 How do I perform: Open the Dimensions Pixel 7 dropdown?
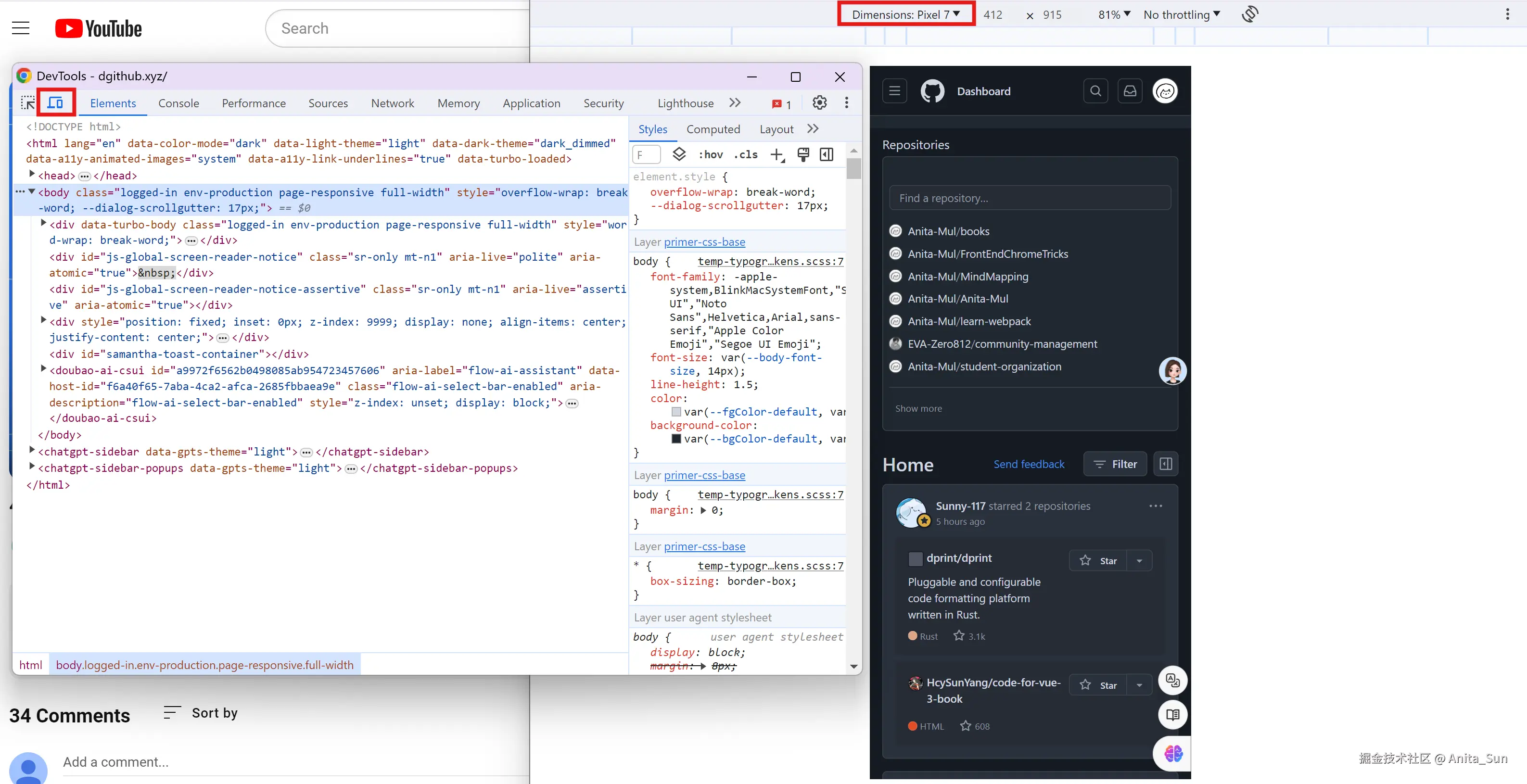(905, 14)
